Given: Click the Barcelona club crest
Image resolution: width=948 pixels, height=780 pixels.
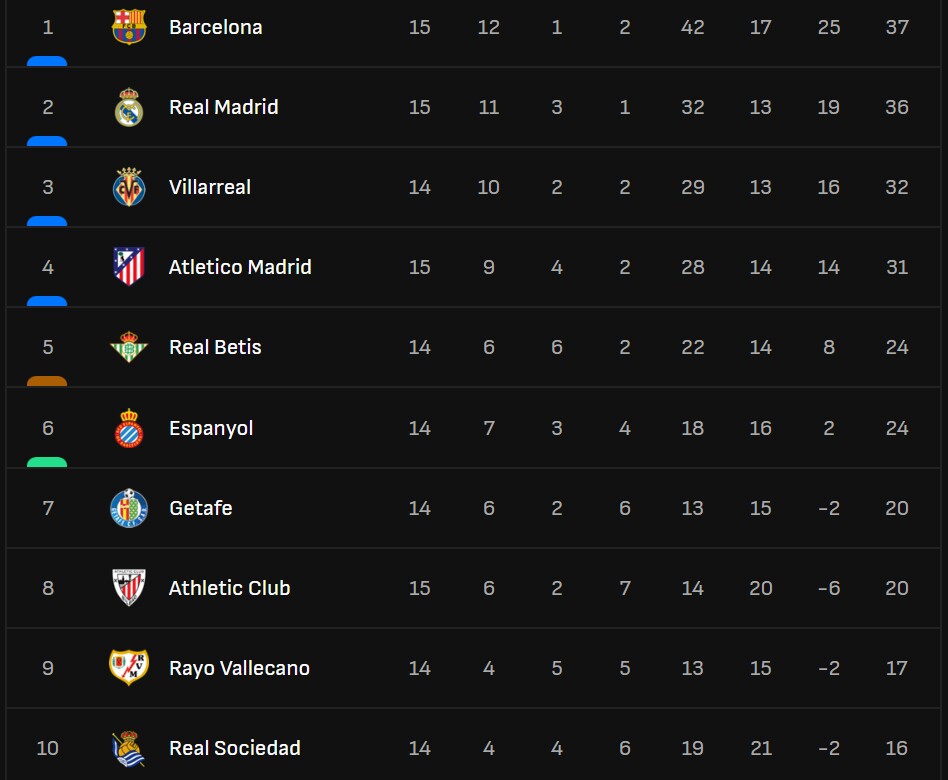Looking at the screenshot, I should click(x=129, y=27).
